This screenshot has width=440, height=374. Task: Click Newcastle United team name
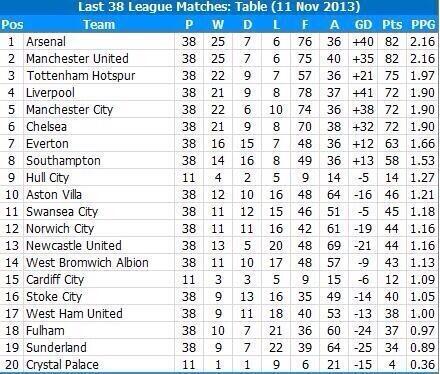click(74, 246)
